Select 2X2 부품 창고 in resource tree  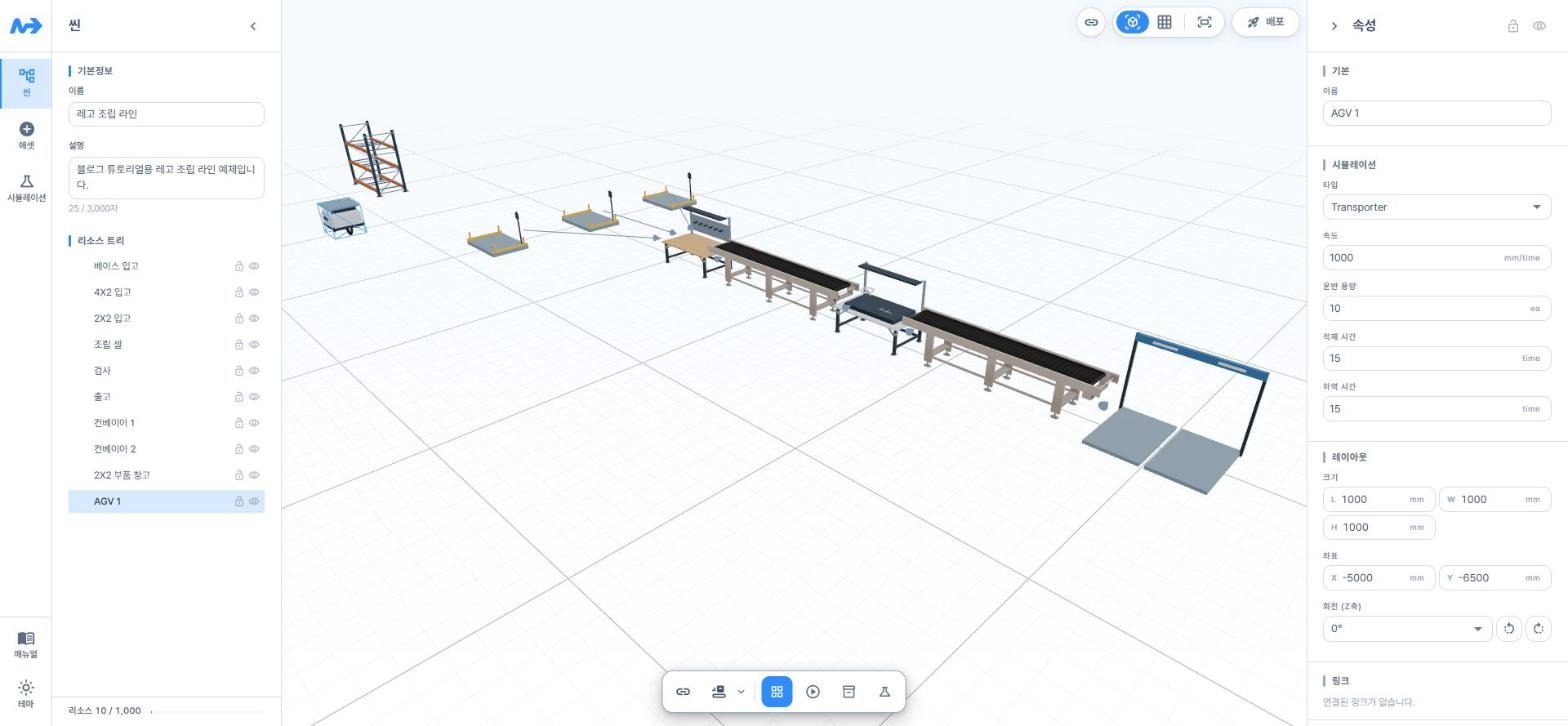(166, 475)
